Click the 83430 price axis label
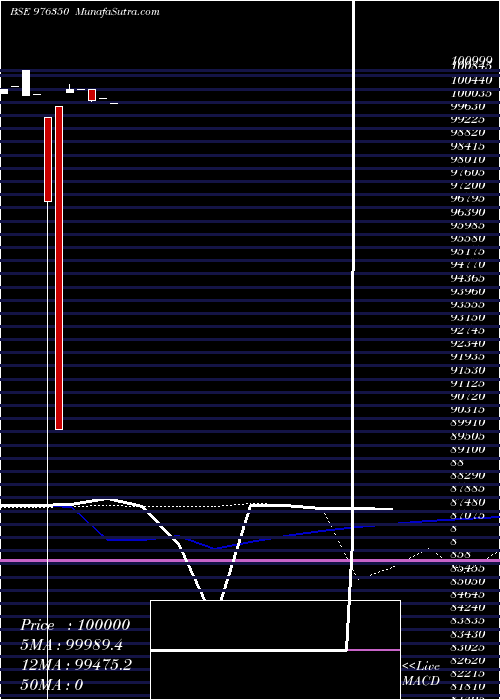Viewport: 500px width, 700px height. (x=469, y=633)
